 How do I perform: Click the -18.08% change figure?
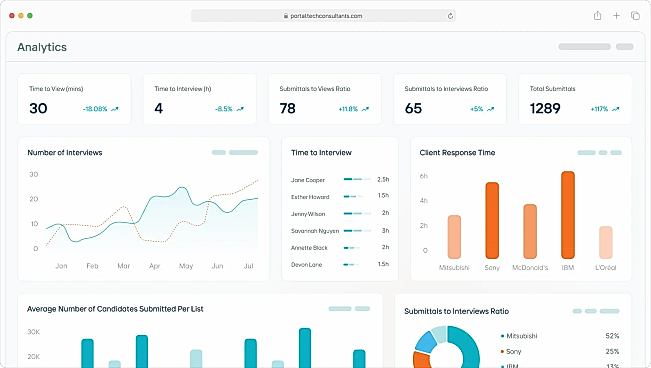click(95, 109)
